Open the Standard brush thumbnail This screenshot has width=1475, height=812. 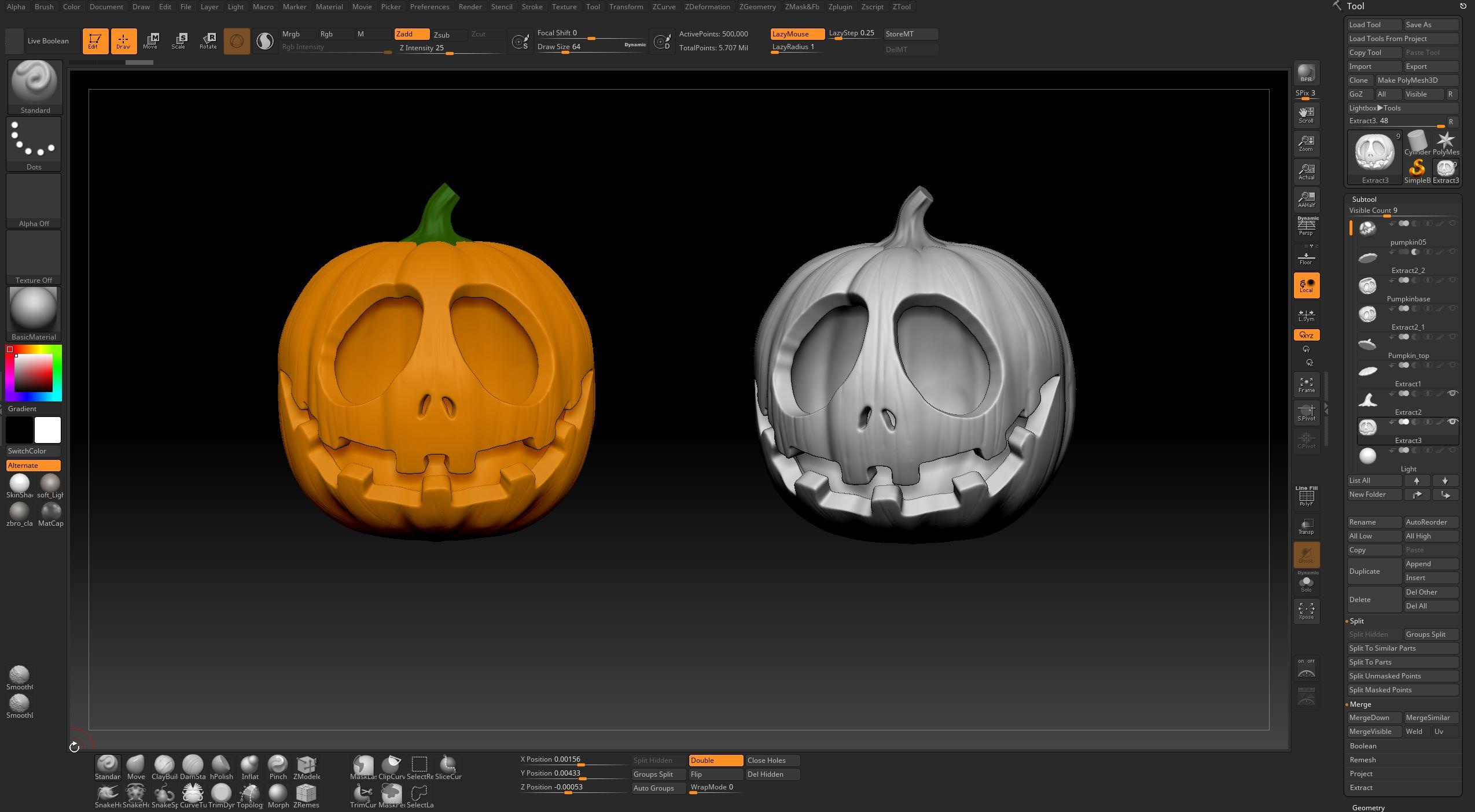point(35,87)
